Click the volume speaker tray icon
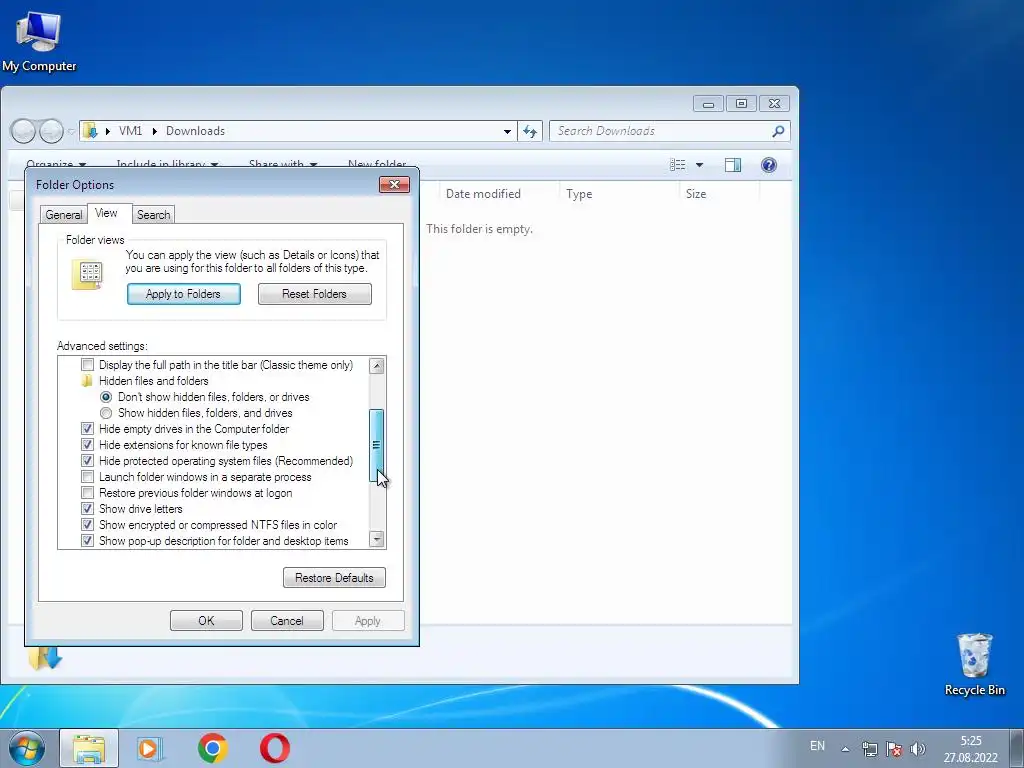 coord(918,748)
